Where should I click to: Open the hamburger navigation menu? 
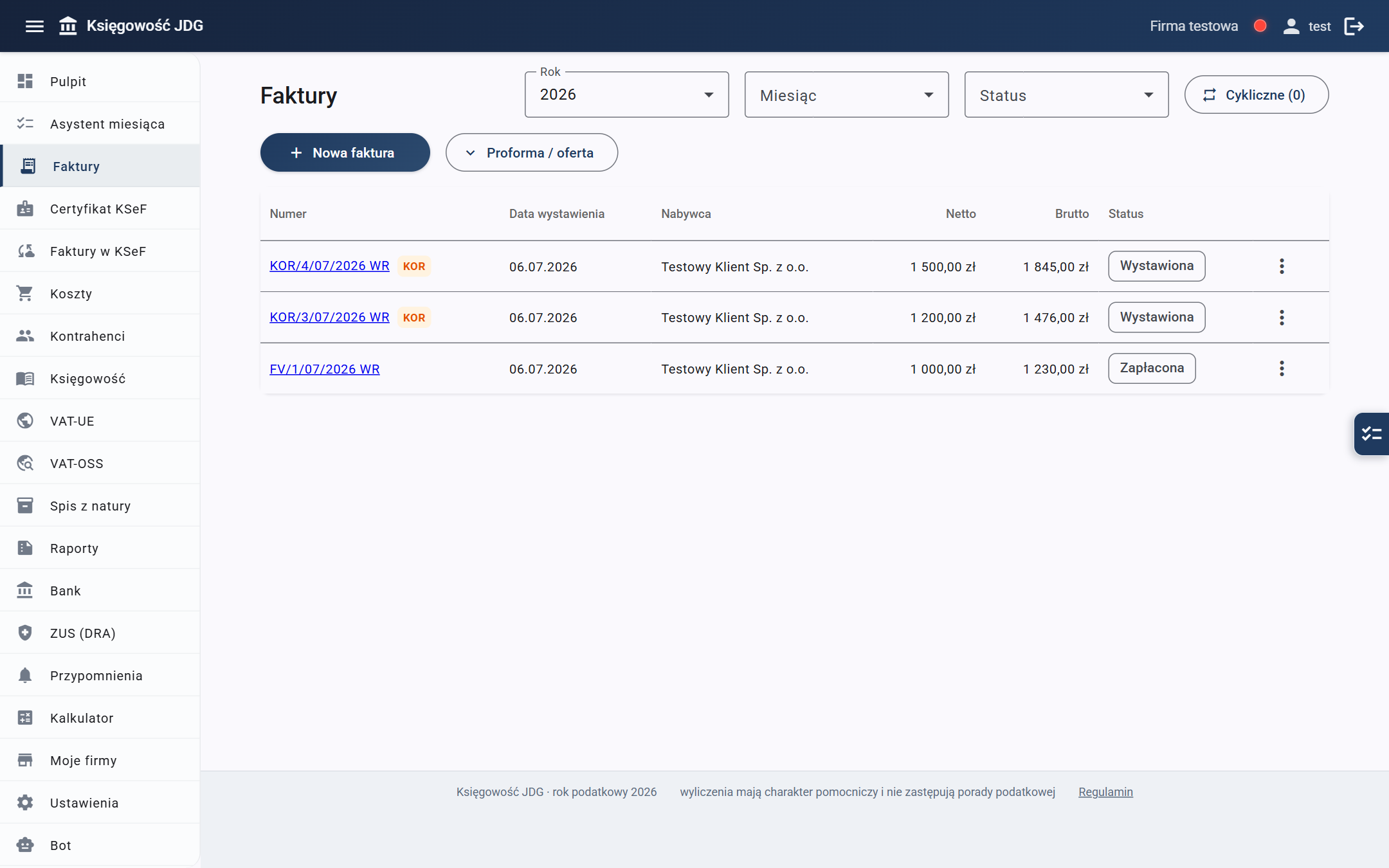tap(35, 26)
